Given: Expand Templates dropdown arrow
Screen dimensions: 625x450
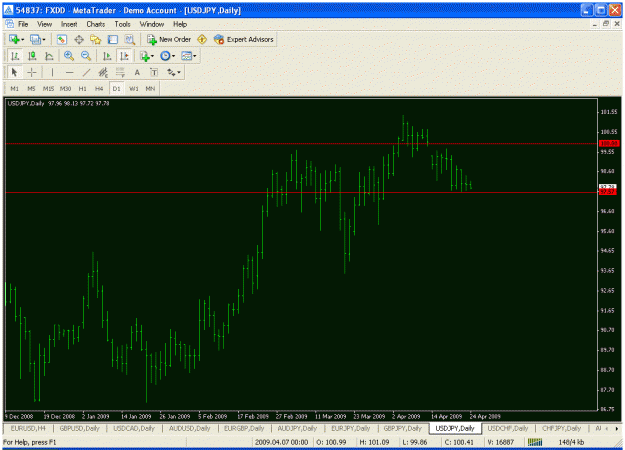Looking at the screenshot, I should (195, 56).
